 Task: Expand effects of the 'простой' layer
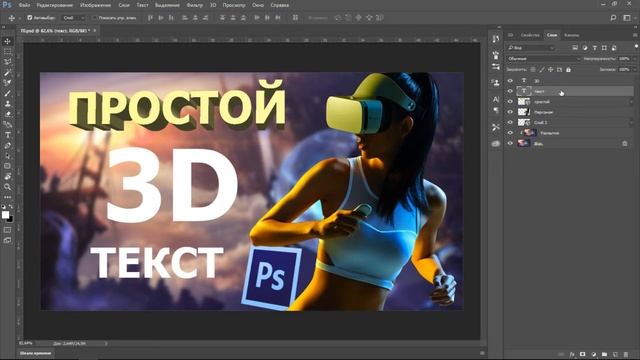[631, 102]
